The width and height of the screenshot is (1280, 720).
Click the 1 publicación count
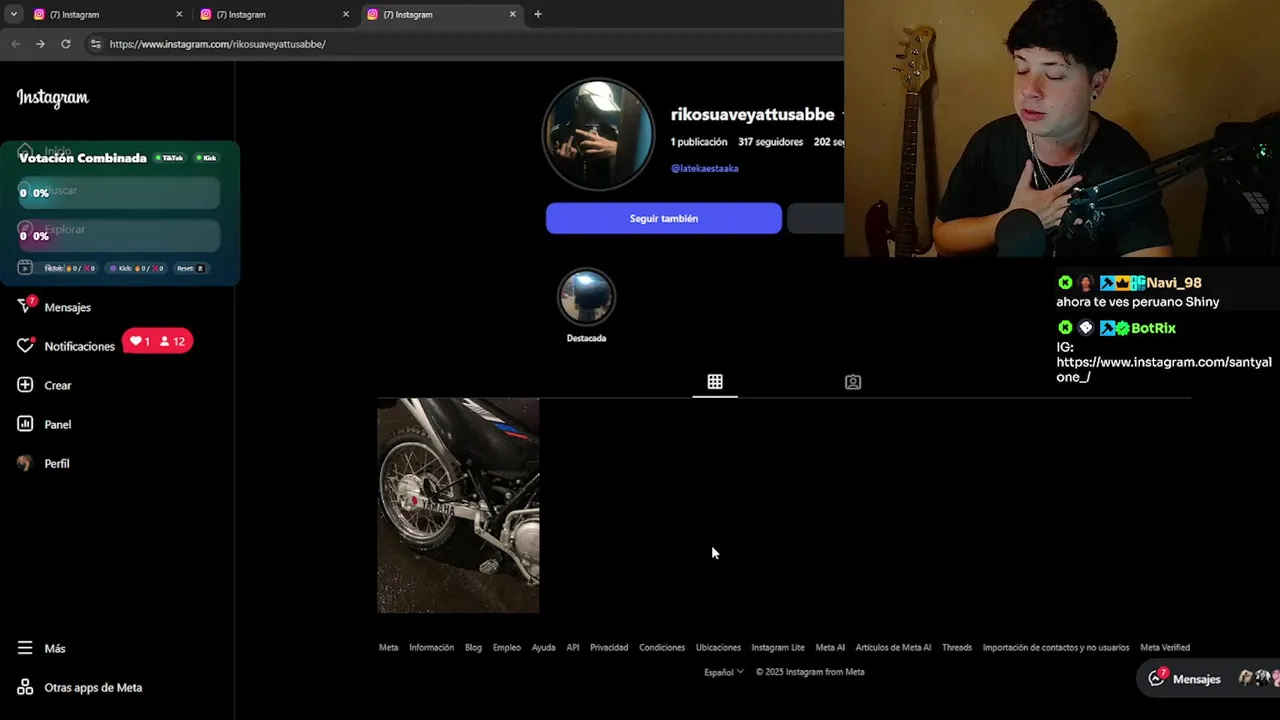click(699, 142)
